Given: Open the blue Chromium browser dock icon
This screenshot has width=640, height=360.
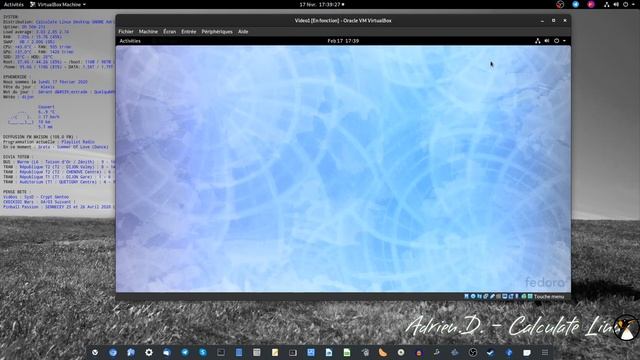Looking at the screenshot, I should (113, 353).
